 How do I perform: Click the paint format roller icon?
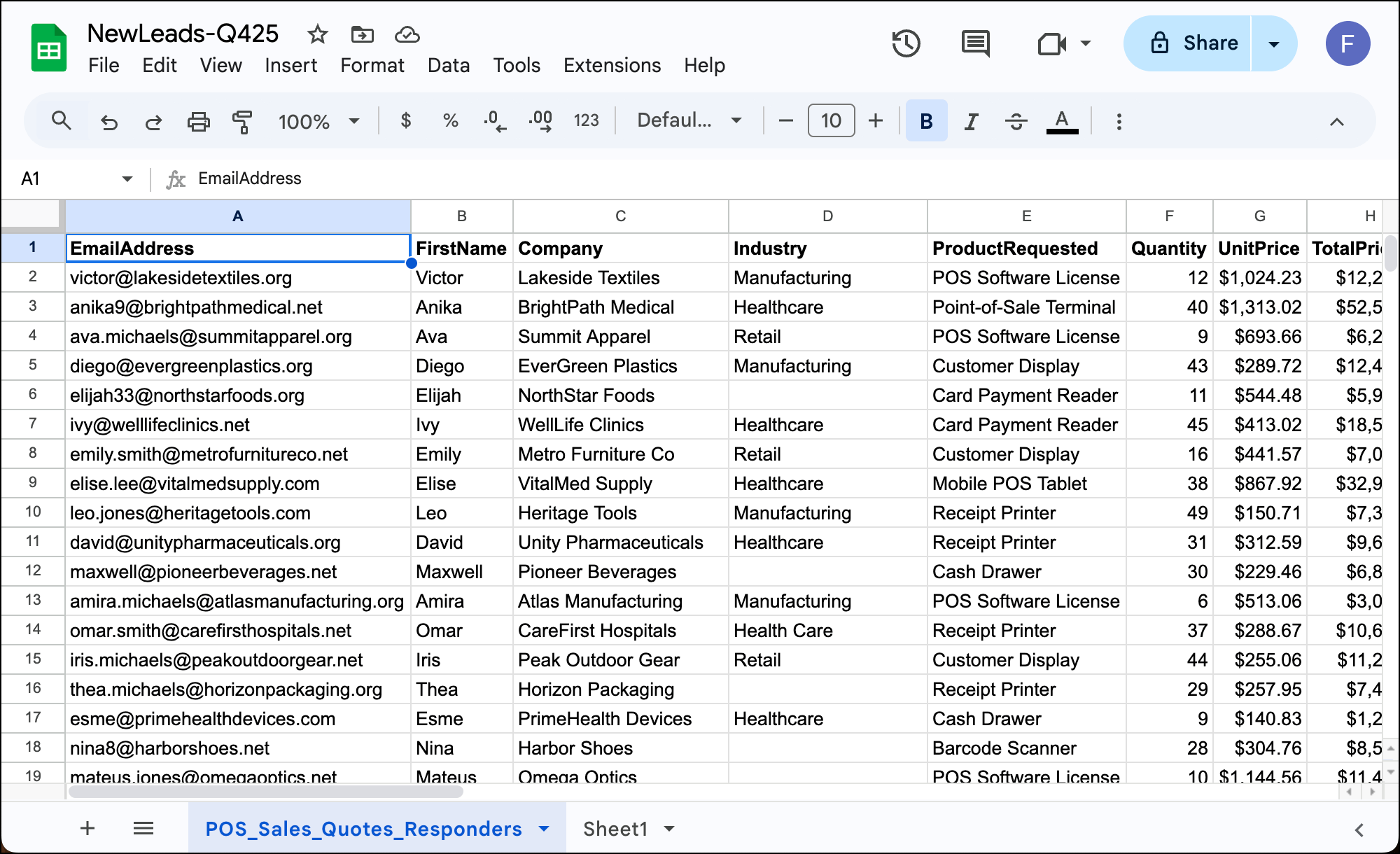pyautogui.click(x=242, y=121)
